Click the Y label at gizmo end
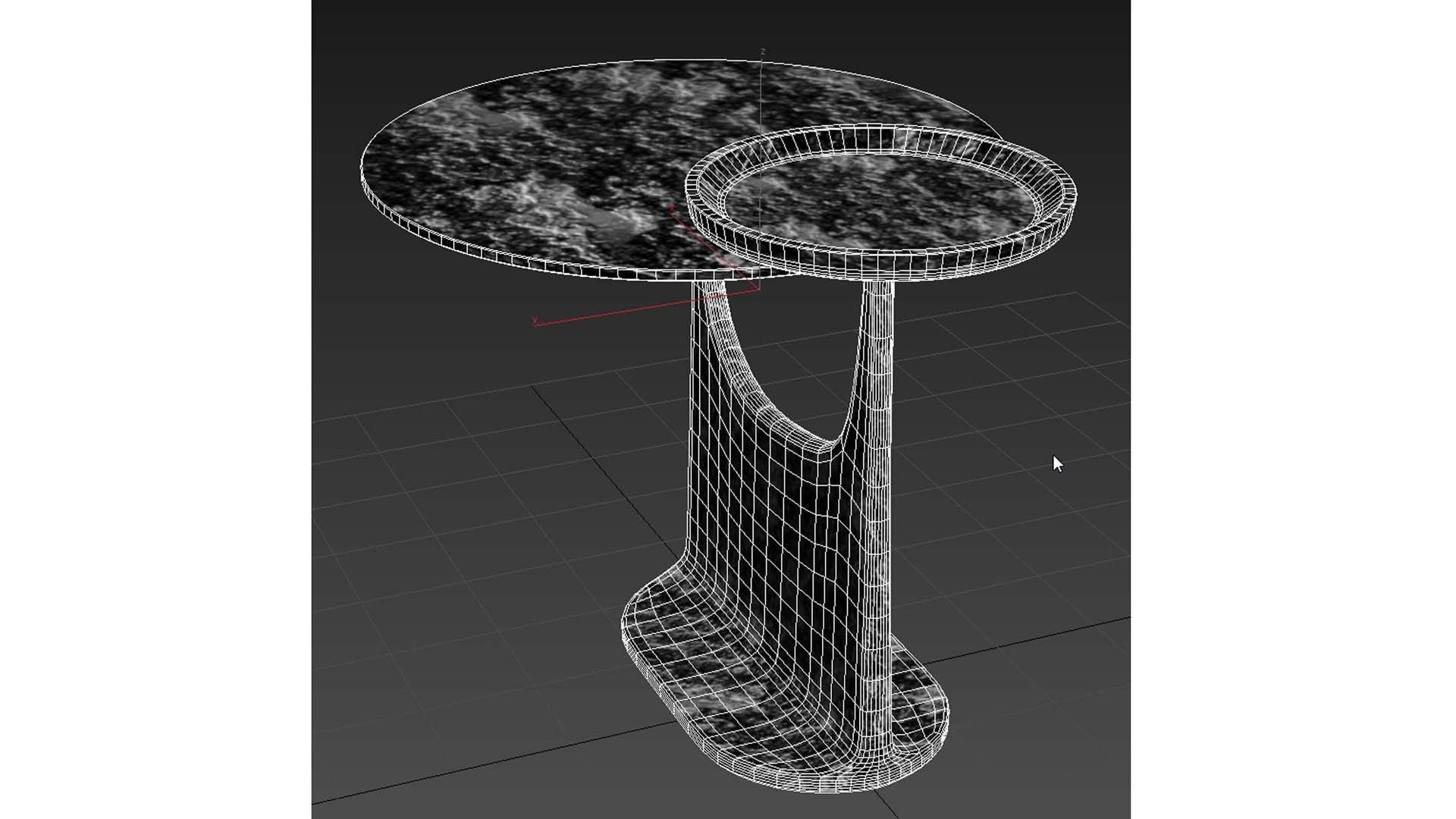The height and width of the screenshot is (819, 1456). point(535,321)
